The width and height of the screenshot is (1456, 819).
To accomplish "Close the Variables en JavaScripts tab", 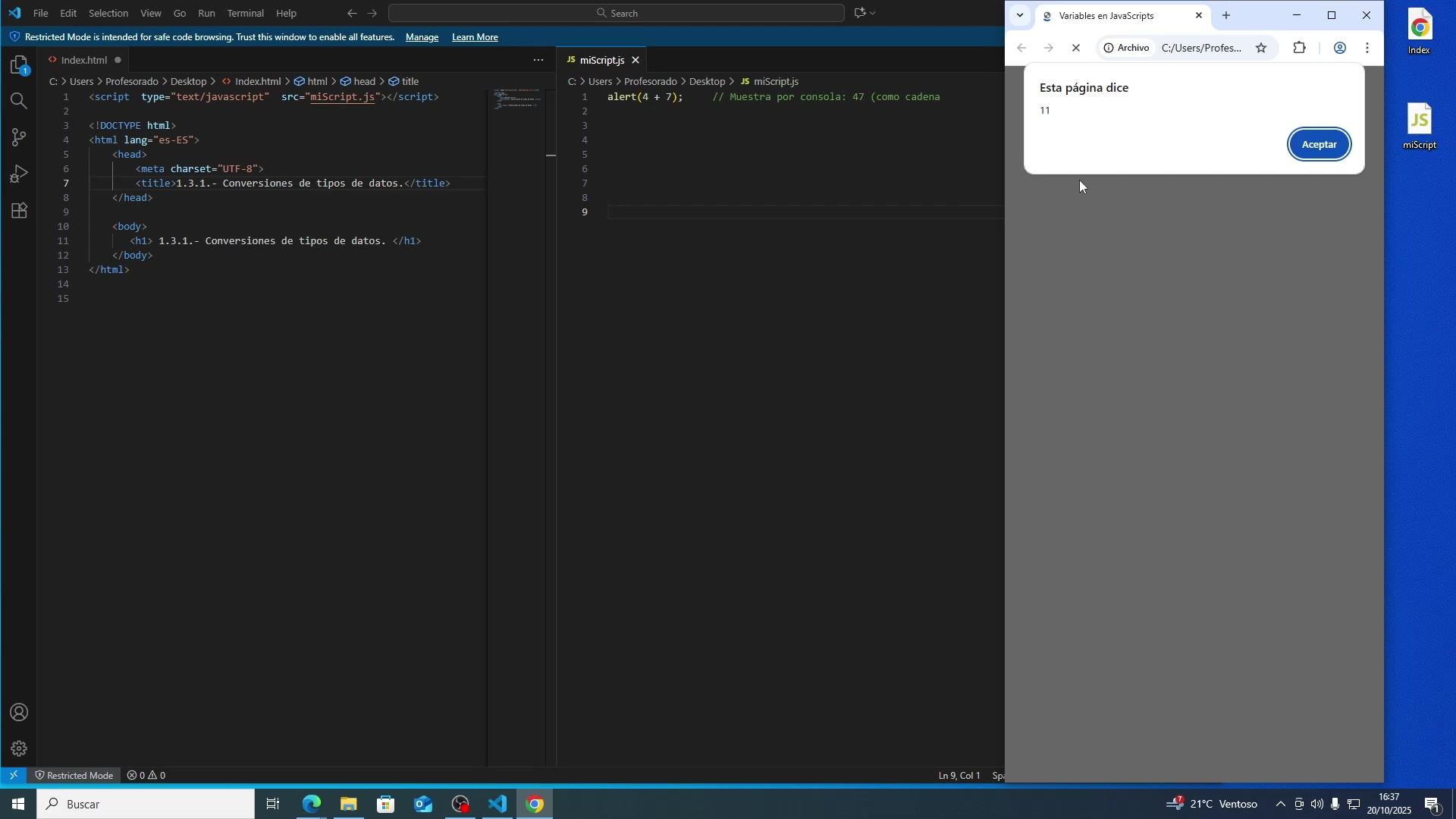I will pyautogui.click(x=1199, y=15).
